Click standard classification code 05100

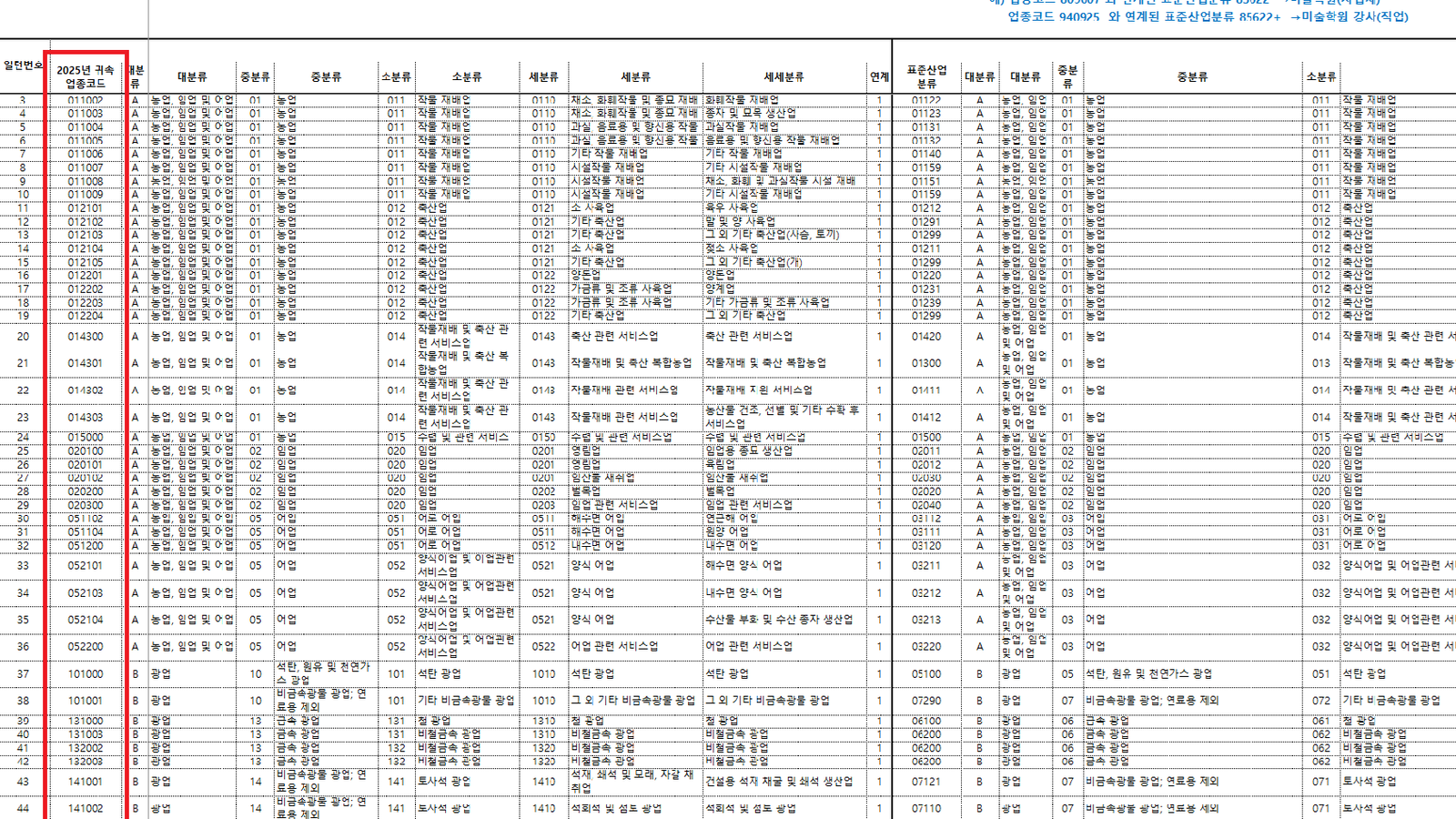(926, 674)
